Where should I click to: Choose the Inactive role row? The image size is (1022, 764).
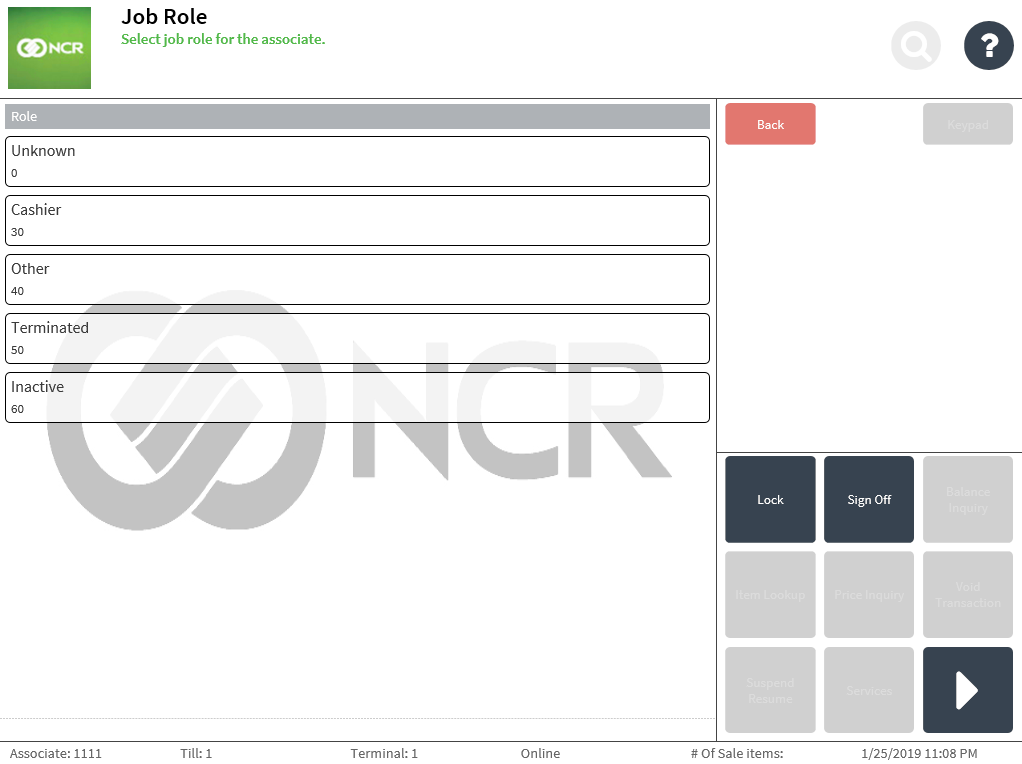click(357, 397)
